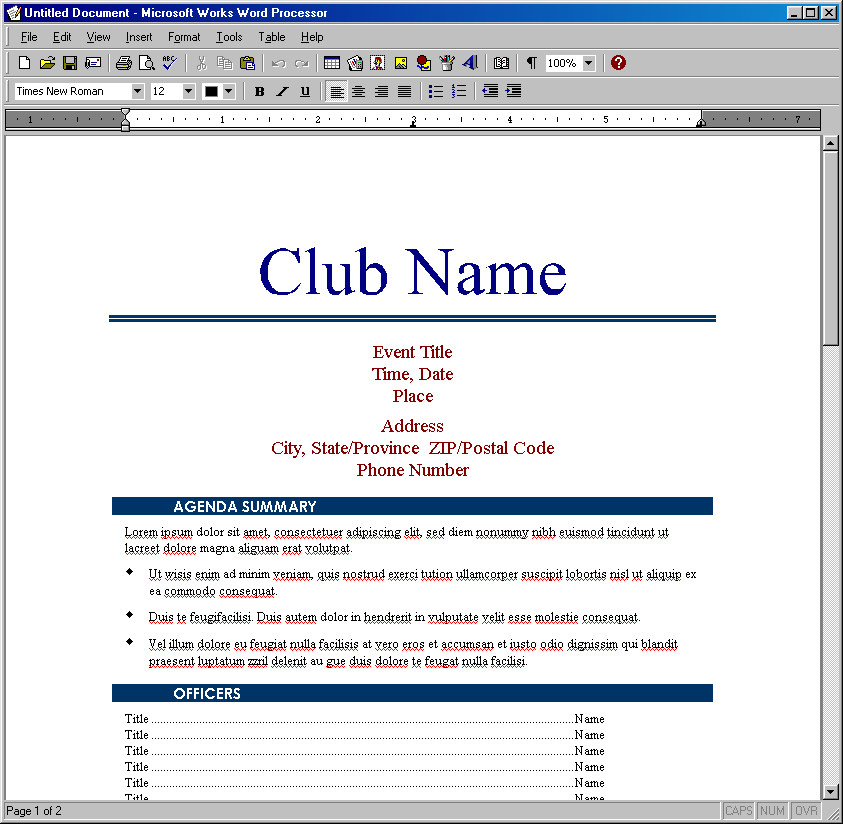Open the Address Book icon
The image size is (843, 824).
pos(501,63)
